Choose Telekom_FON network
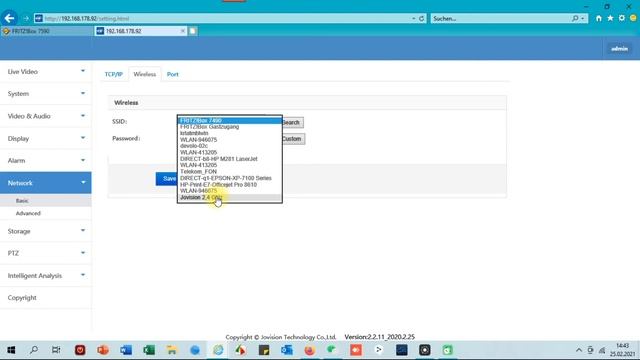This screenshot has height=360, width=640. (x=230, y=171)
